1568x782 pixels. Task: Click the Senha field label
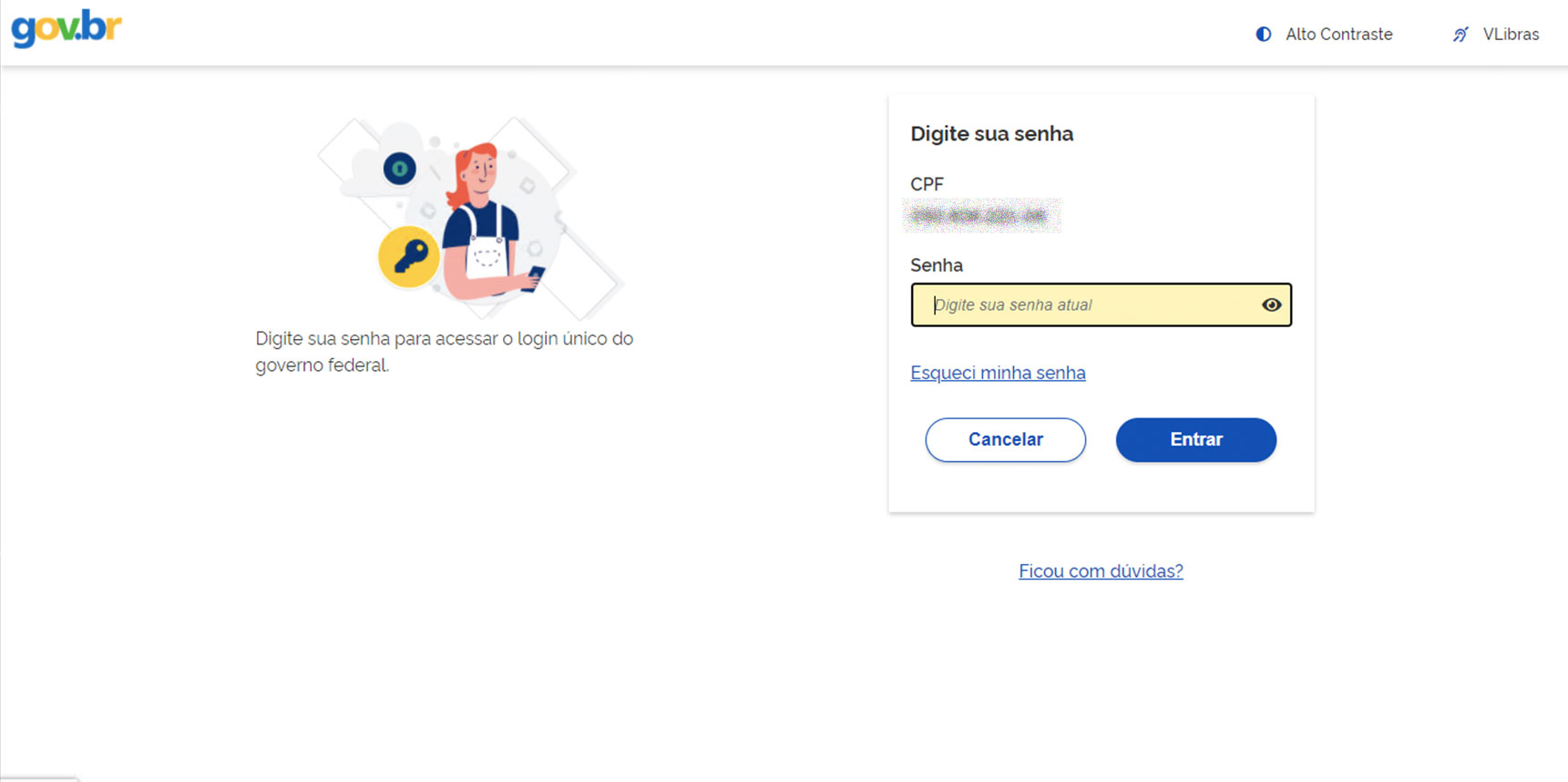(x=936, y=265)
